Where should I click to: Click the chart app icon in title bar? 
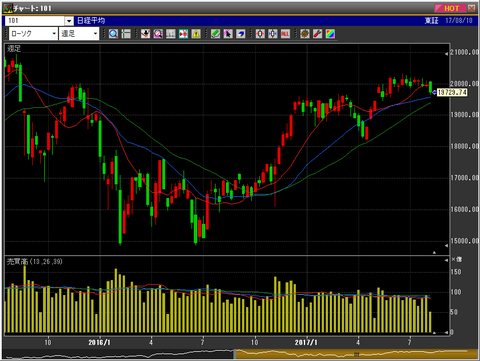[8, 8]
